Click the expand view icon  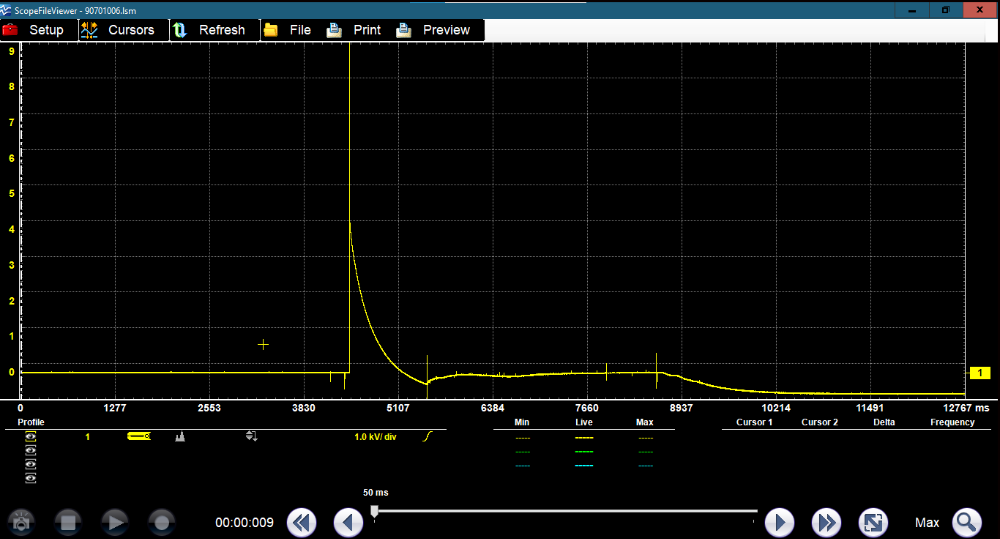coord(873,522)
